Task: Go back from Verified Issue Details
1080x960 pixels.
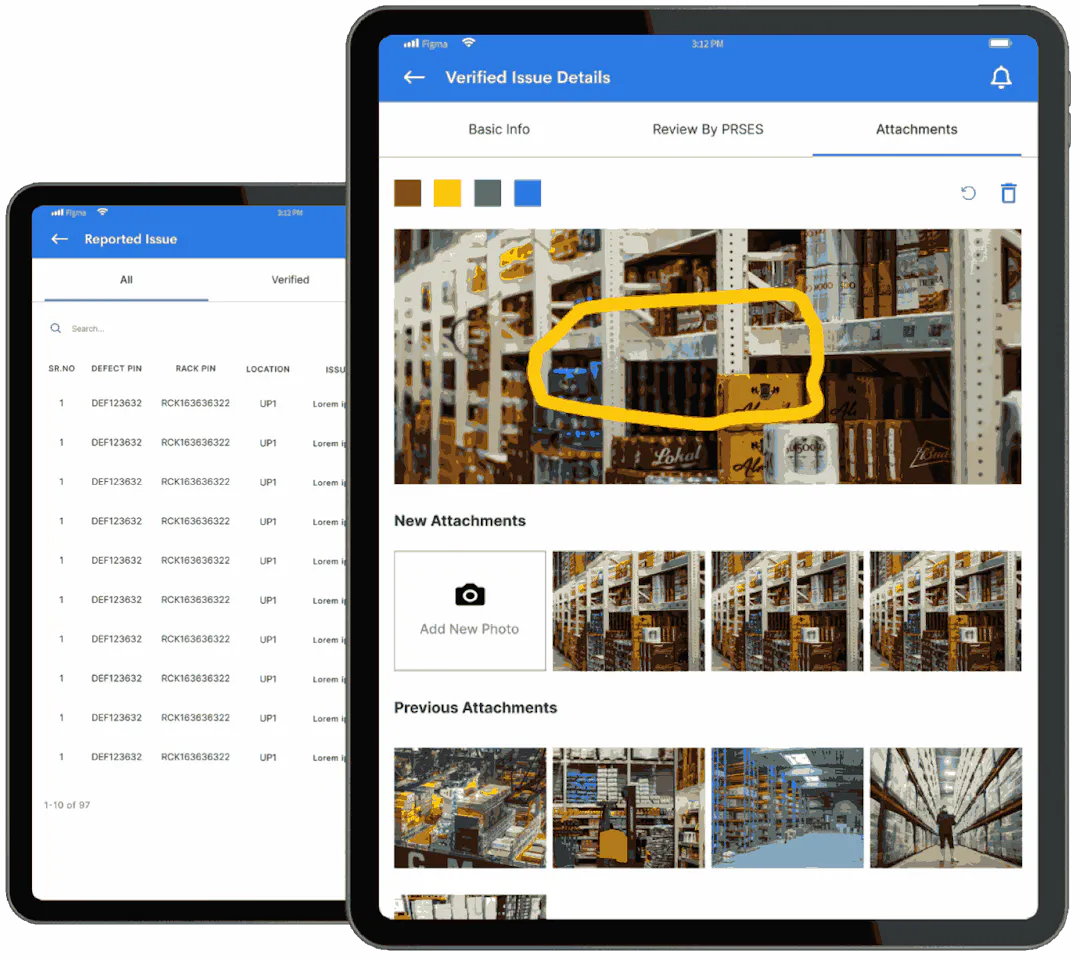Action: pos(414,78)
